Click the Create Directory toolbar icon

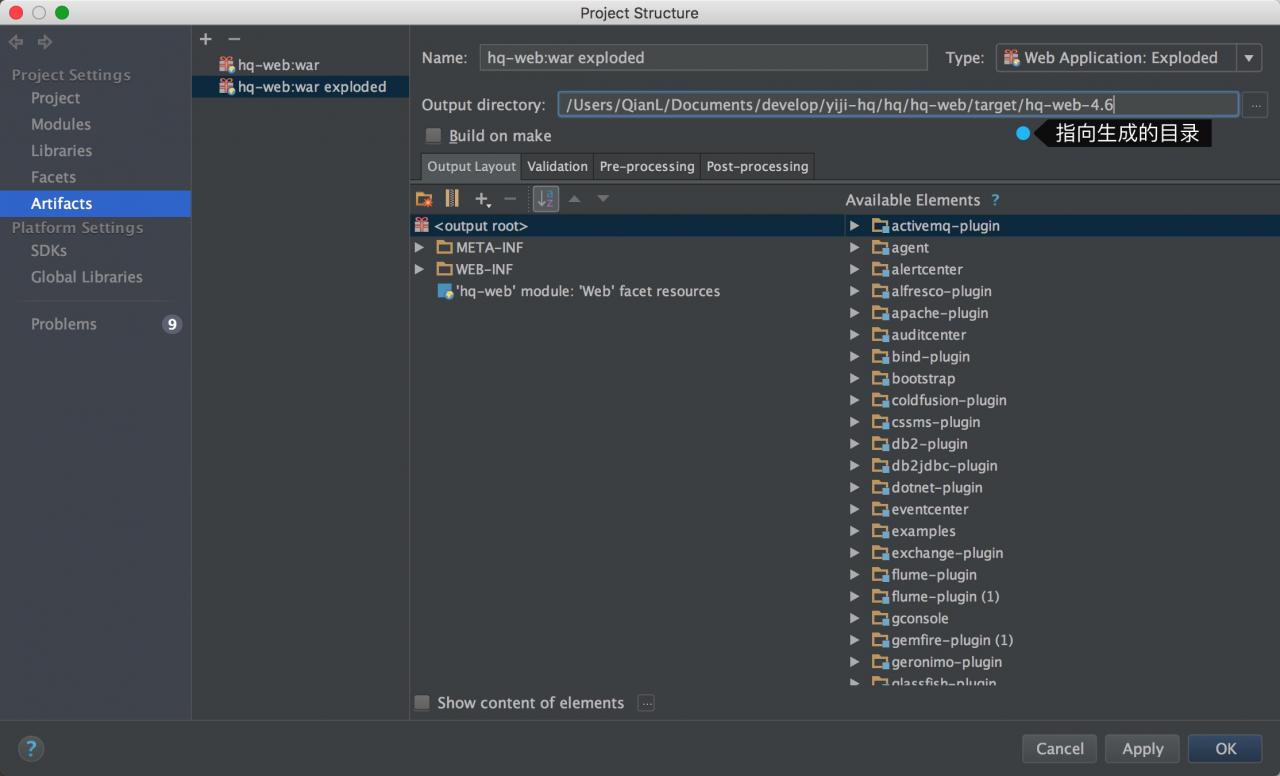pyautogui.click(x=424, y=199)
